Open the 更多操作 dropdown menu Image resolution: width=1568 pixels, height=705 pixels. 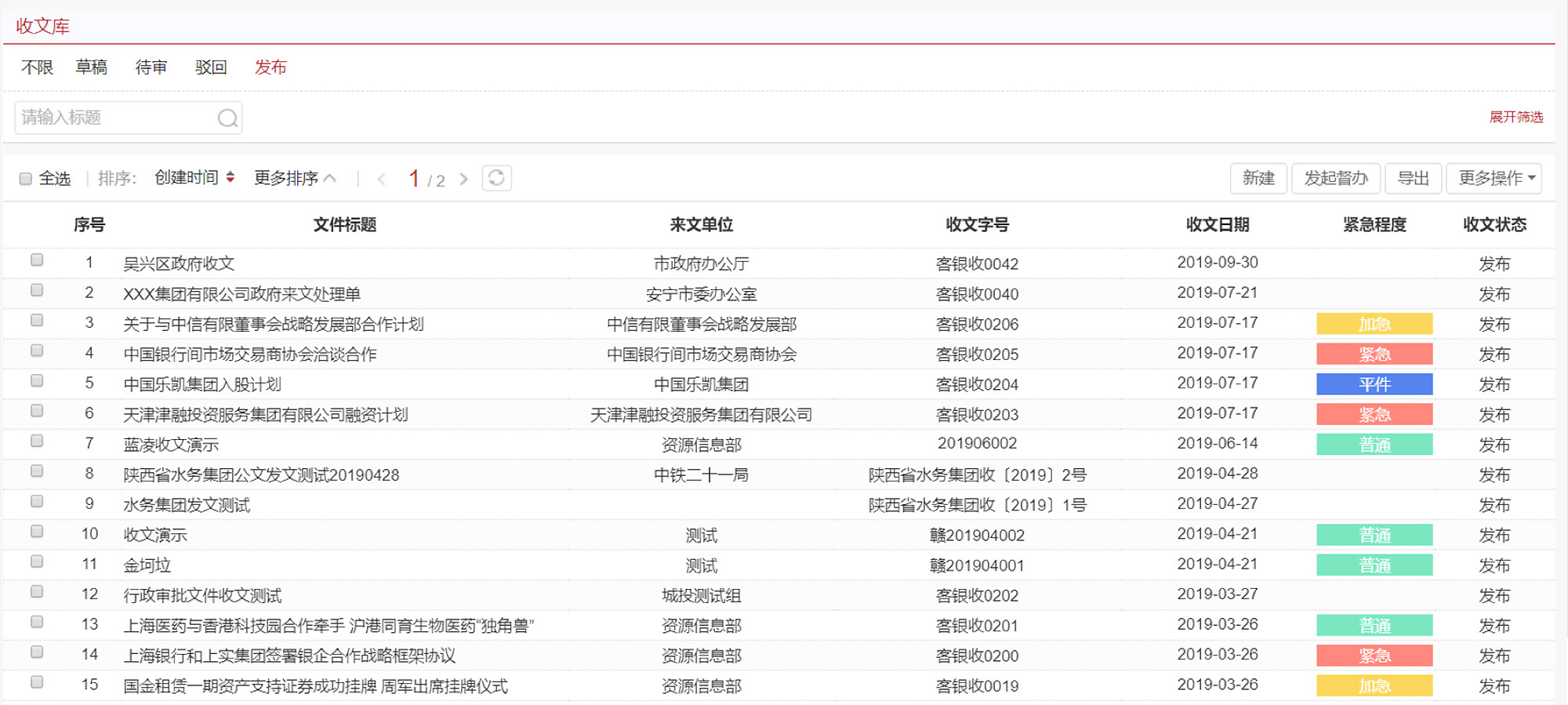[x=1494, y=178]
